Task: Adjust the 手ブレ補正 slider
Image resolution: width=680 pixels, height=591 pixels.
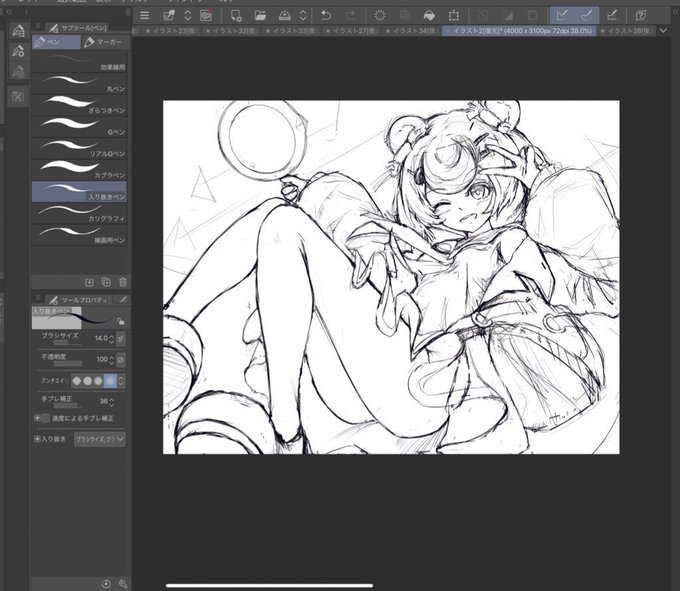Action: pos(67,406)
